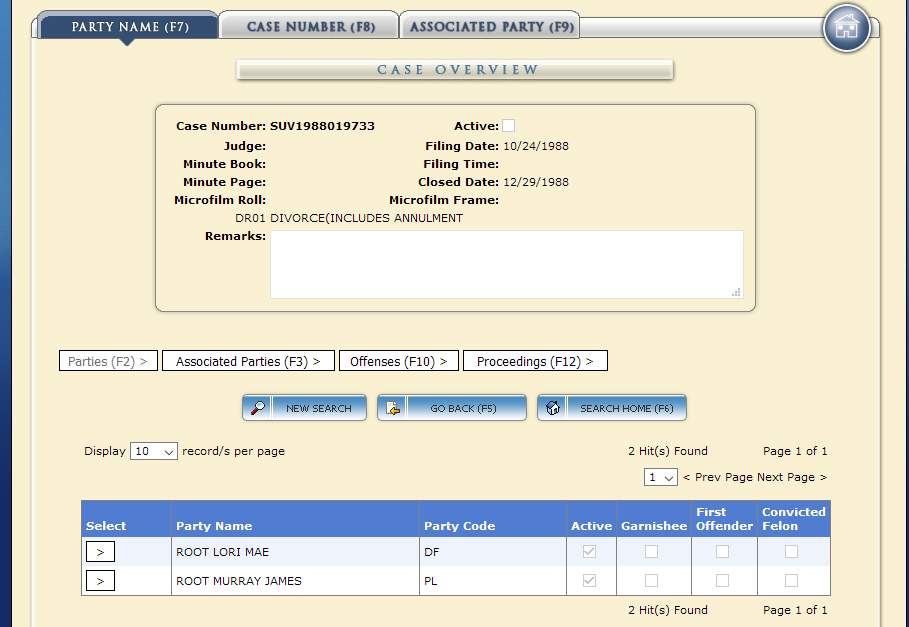Click the ROOT MURRAY JAMES party name
Image resolution: width=909 pixels, height=627 pixels.
239,581
